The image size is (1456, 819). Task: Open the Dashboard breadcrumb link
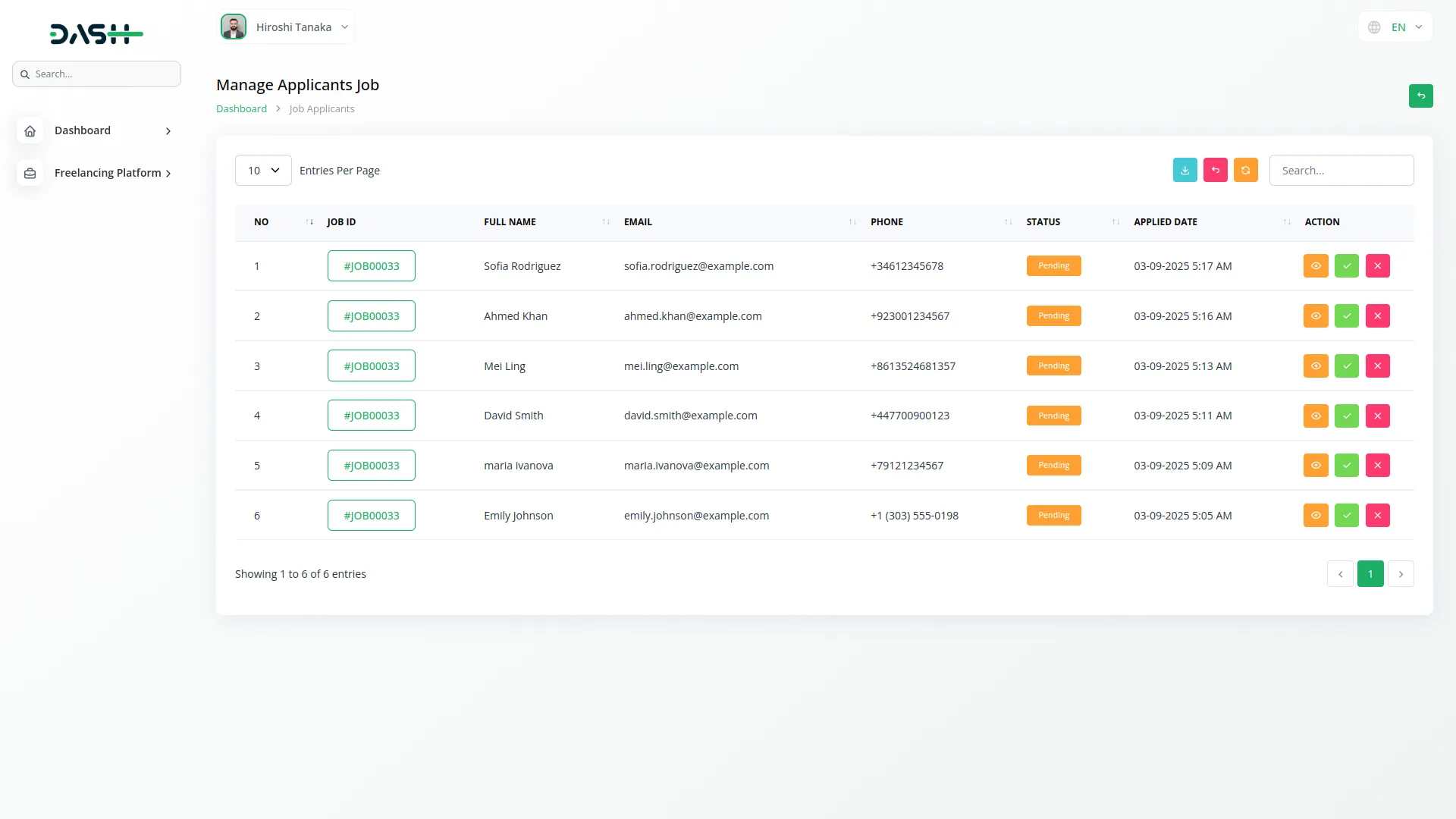(240, 108)
